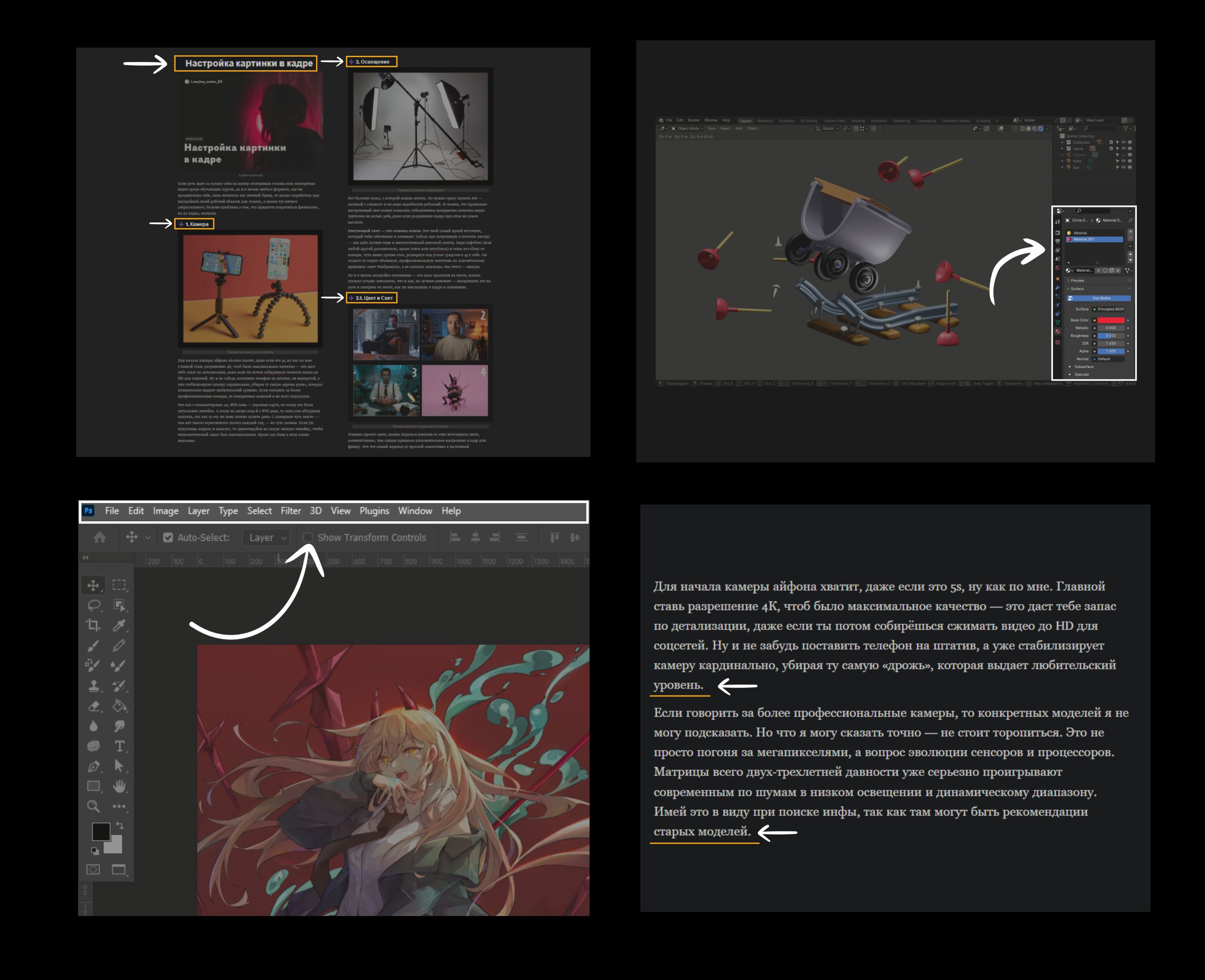1205x980 pixels.
Task: Open the Filter menu
Action: pos(291,511)
